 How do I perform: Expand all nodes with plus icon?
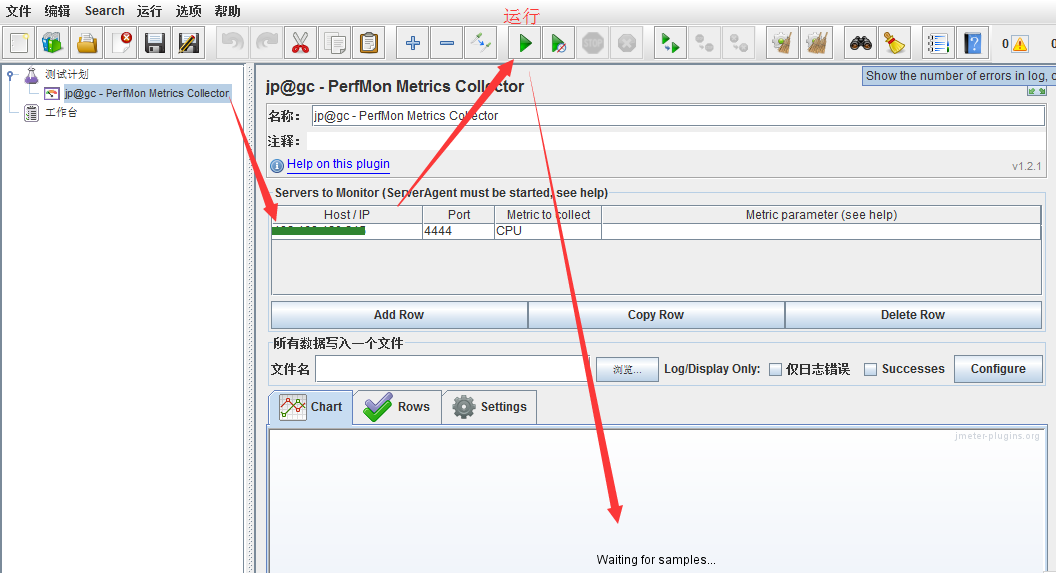[x=413, y=43]
